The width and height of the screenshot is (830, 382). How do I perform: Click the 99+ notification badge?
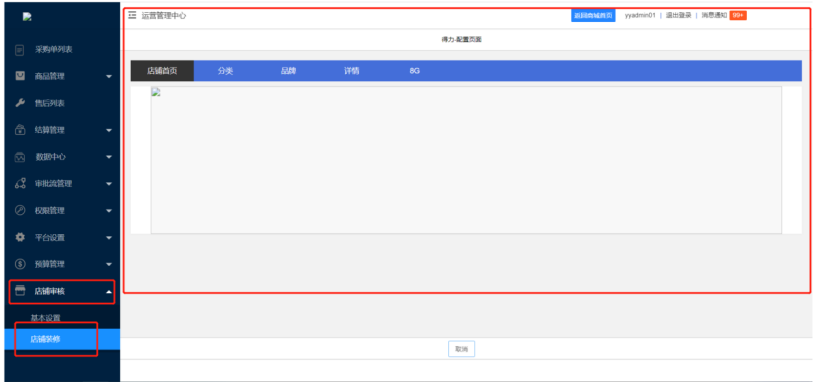(x=737, y=15)
